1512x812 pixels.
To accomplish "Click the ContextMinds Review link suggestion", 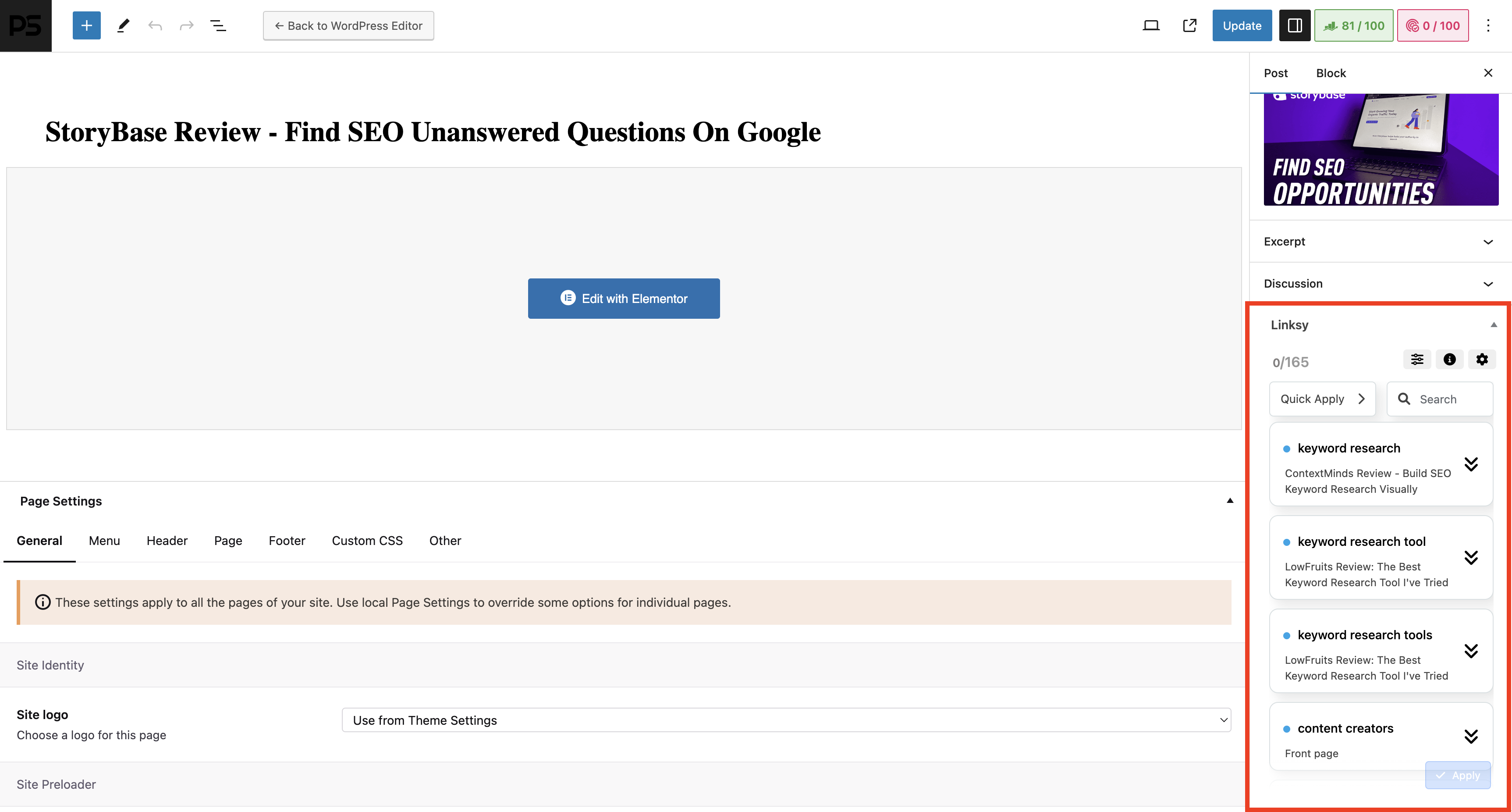I will 1368,481.
